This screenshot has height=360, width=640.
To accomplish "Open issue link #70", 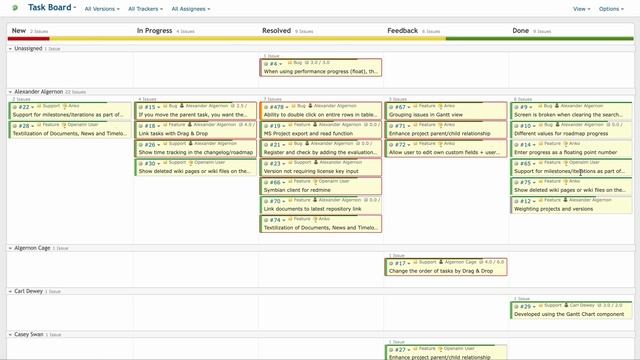I will click(x=275, y=201).
